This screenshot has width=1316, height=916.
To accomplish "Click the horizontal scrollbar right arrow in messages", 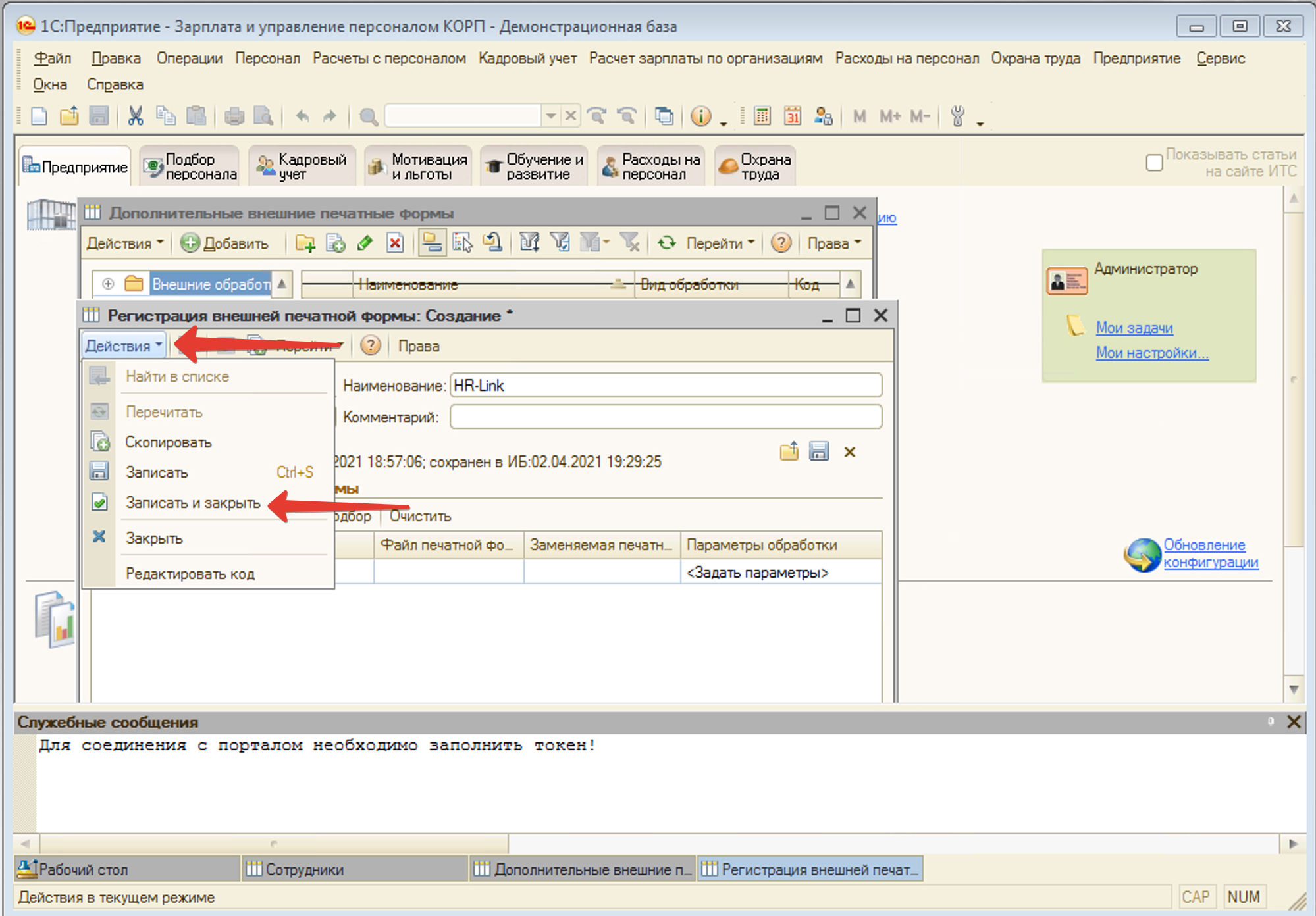I will point(1293,844).
